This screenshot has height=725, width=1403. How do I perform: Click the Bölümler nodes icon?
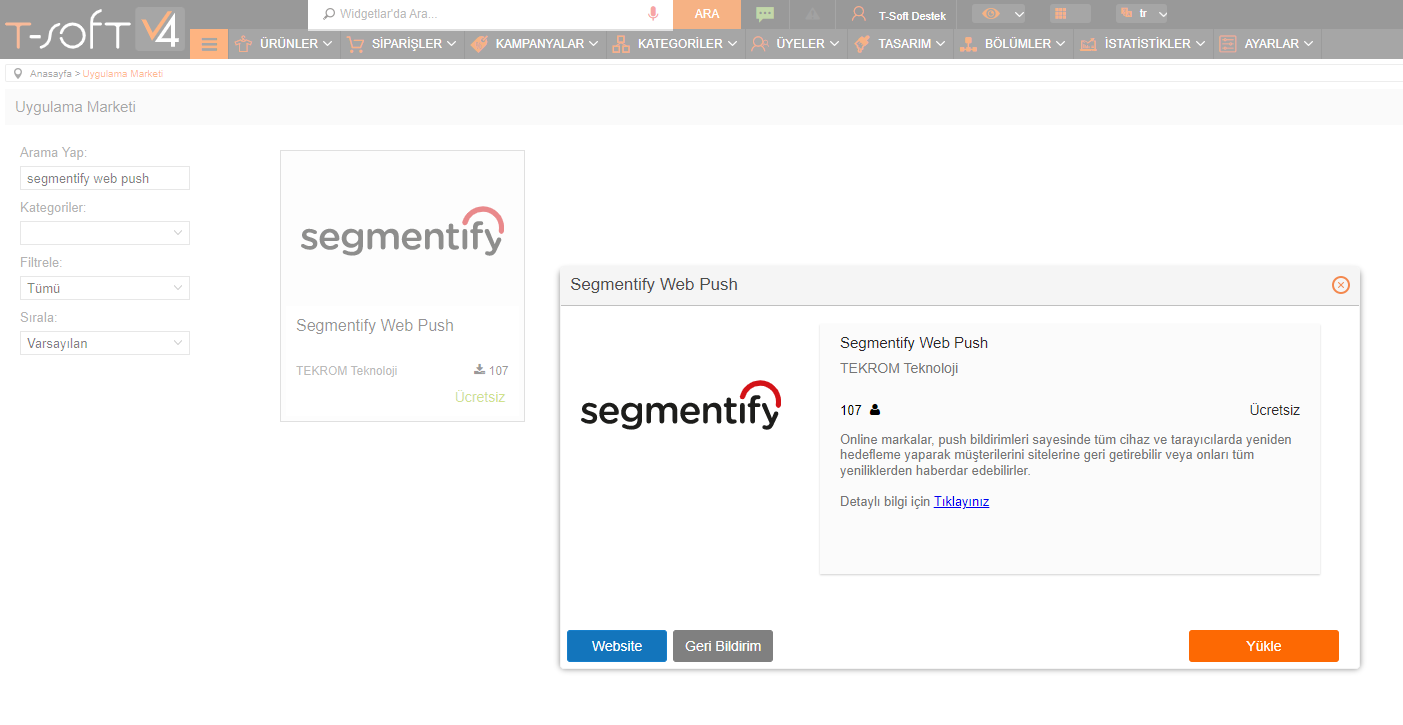[x=967, y=44]
